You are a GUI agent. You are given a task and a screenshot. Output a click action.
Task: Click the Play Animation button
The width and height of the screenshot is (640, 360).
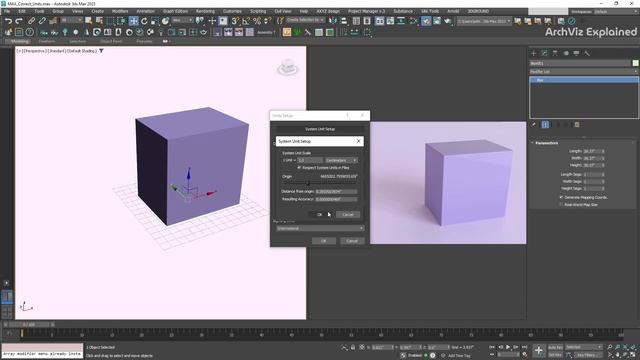pyautogui.click(x=508, y=347)
